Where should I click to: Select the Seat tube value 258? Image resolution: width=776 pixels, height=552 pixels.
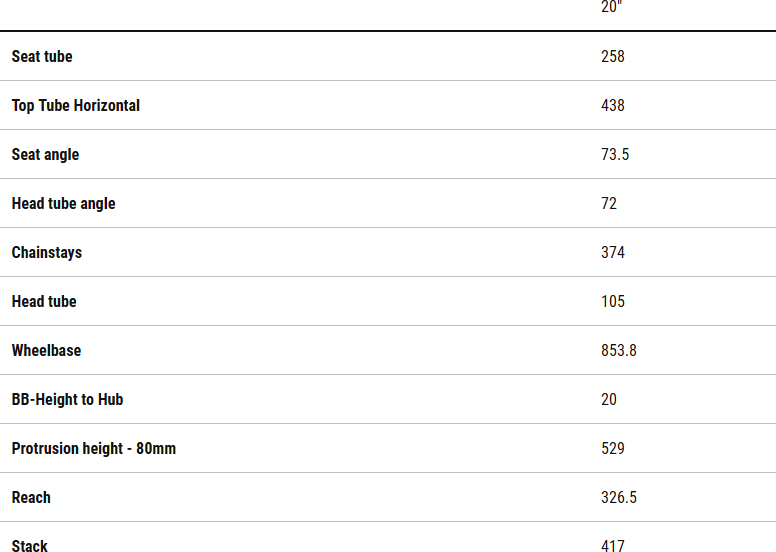pos(613,57)
